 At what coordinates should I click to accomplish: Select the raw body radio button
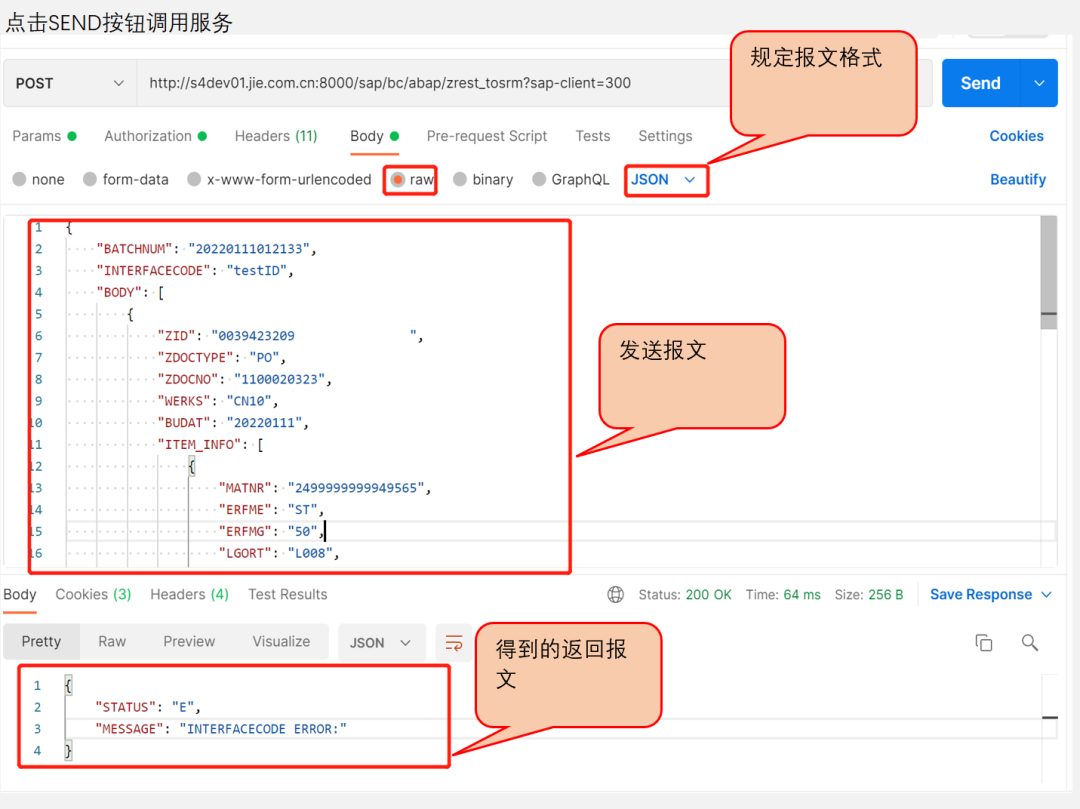click(x=397, y=180)
